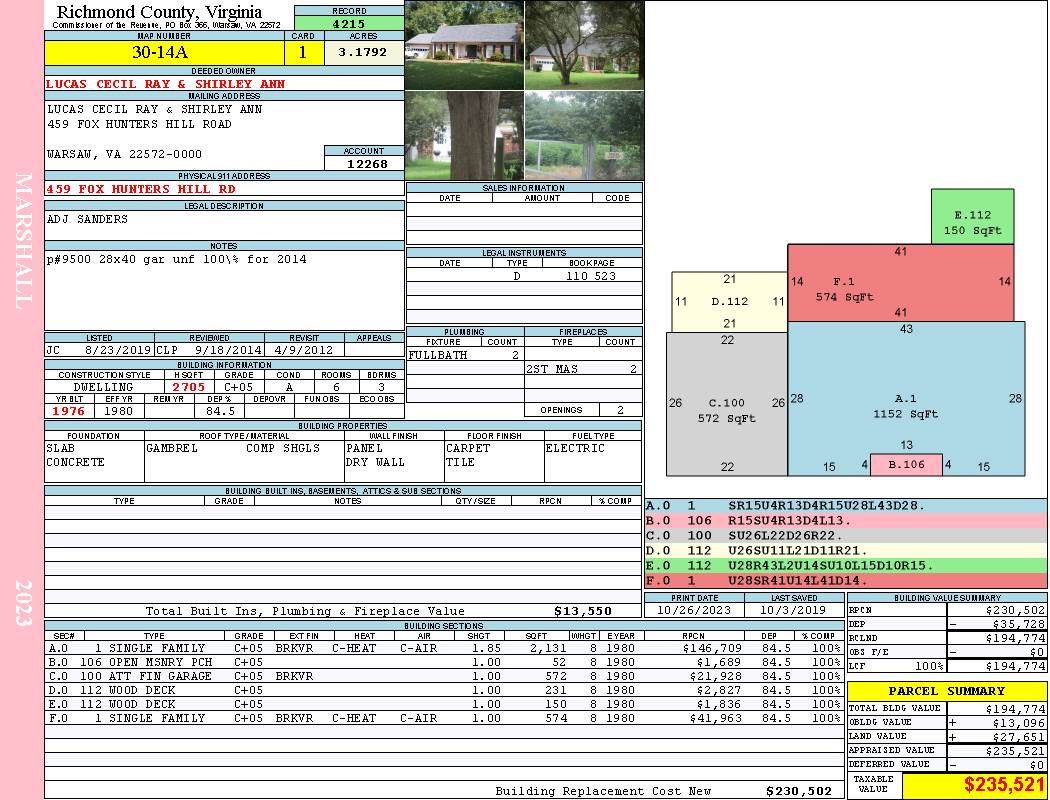The image size is (1050, 800).
Task: Open the fence and field photo
Action: click(584, 135)
